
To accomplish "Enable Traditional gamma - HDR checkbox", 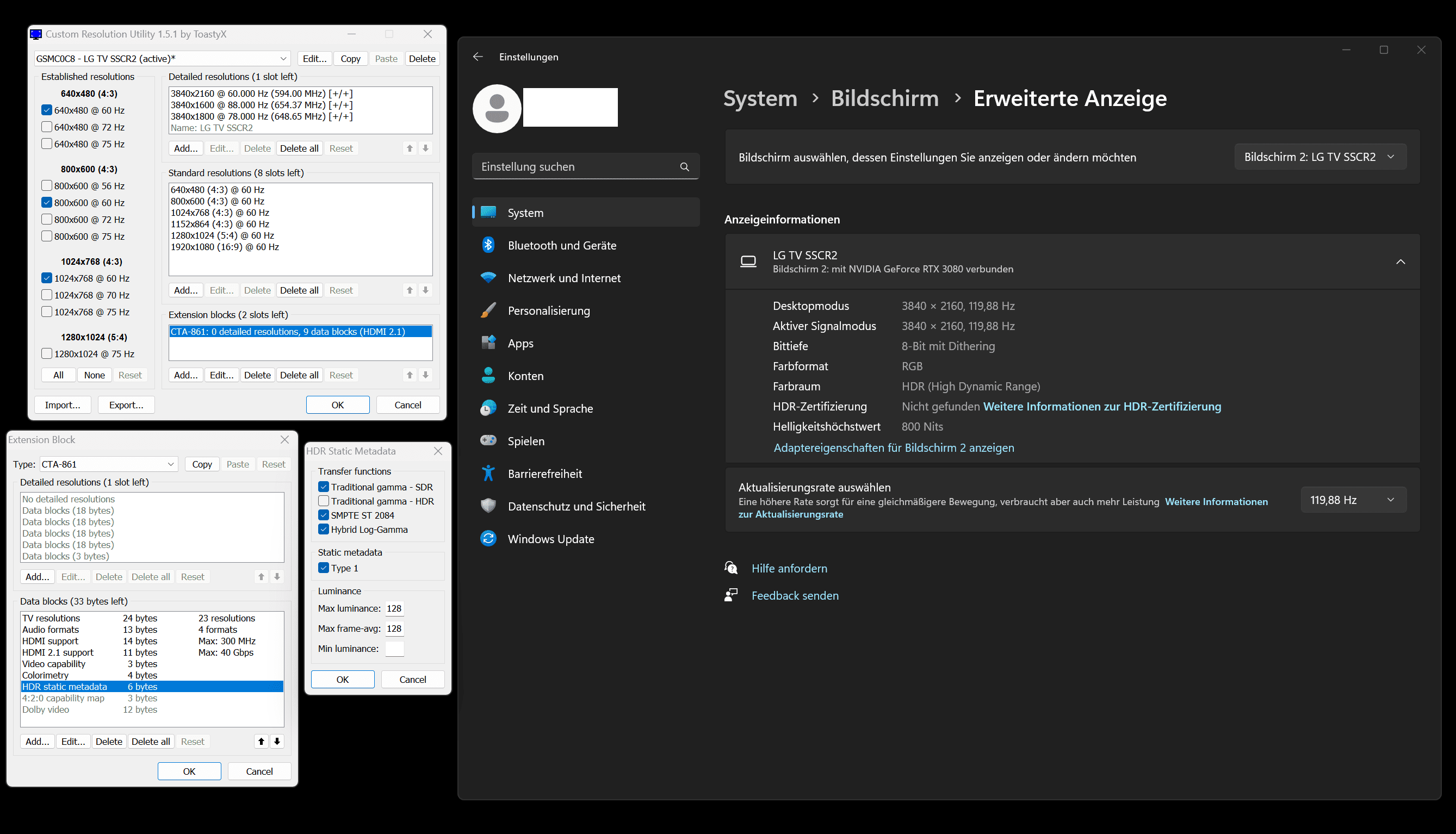I will (x=324, y=501).
